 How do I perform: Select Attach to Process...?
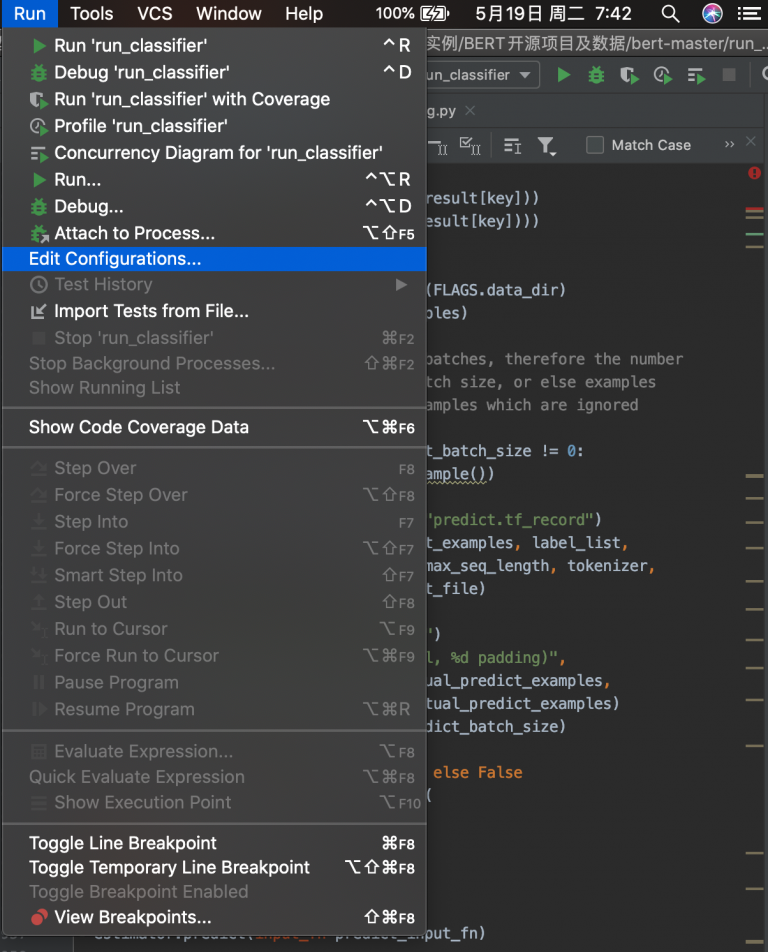click(214, 233)
